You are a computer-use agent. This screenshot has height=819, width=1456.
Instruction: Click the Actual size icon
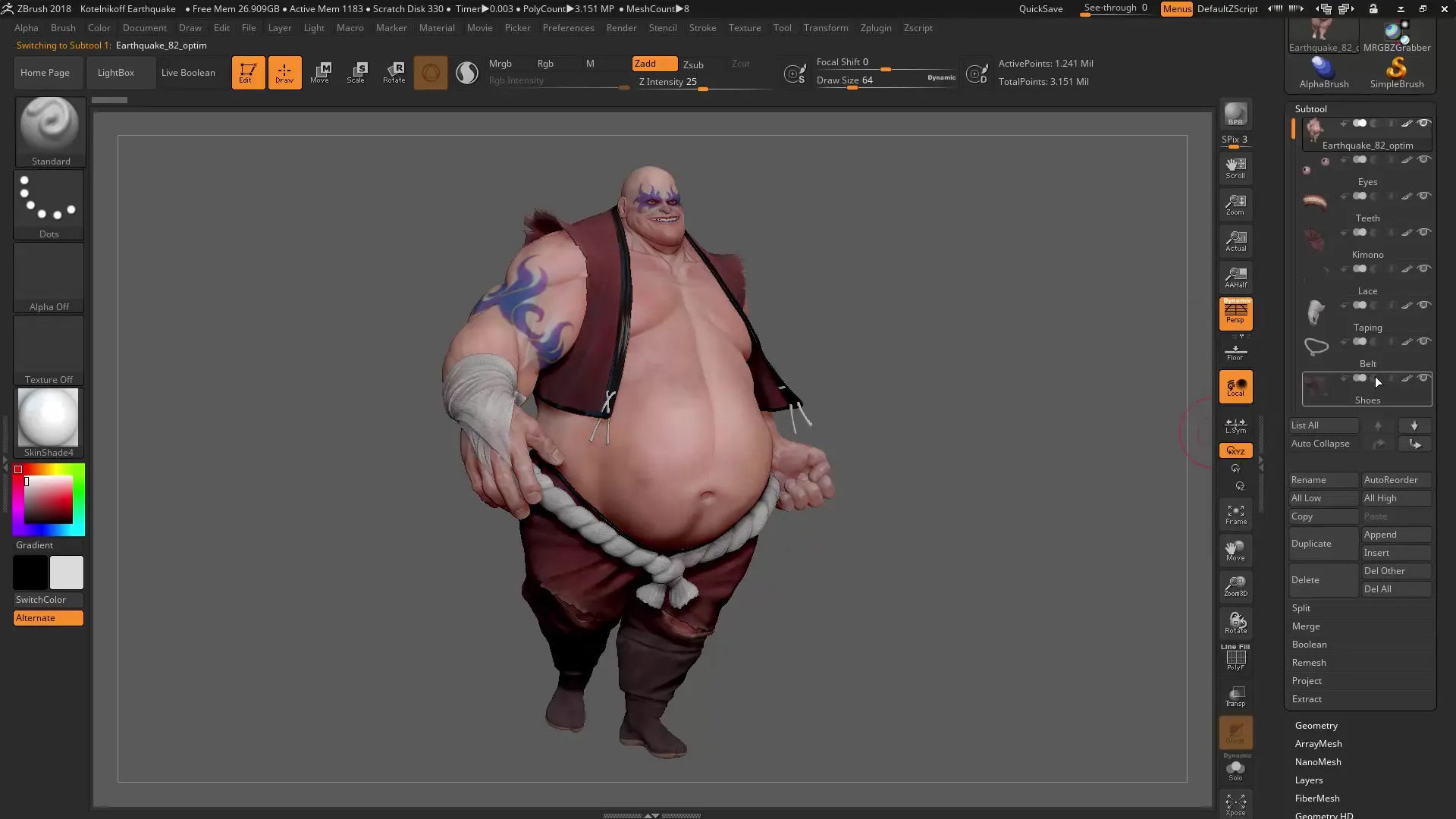pos(1235,241)
